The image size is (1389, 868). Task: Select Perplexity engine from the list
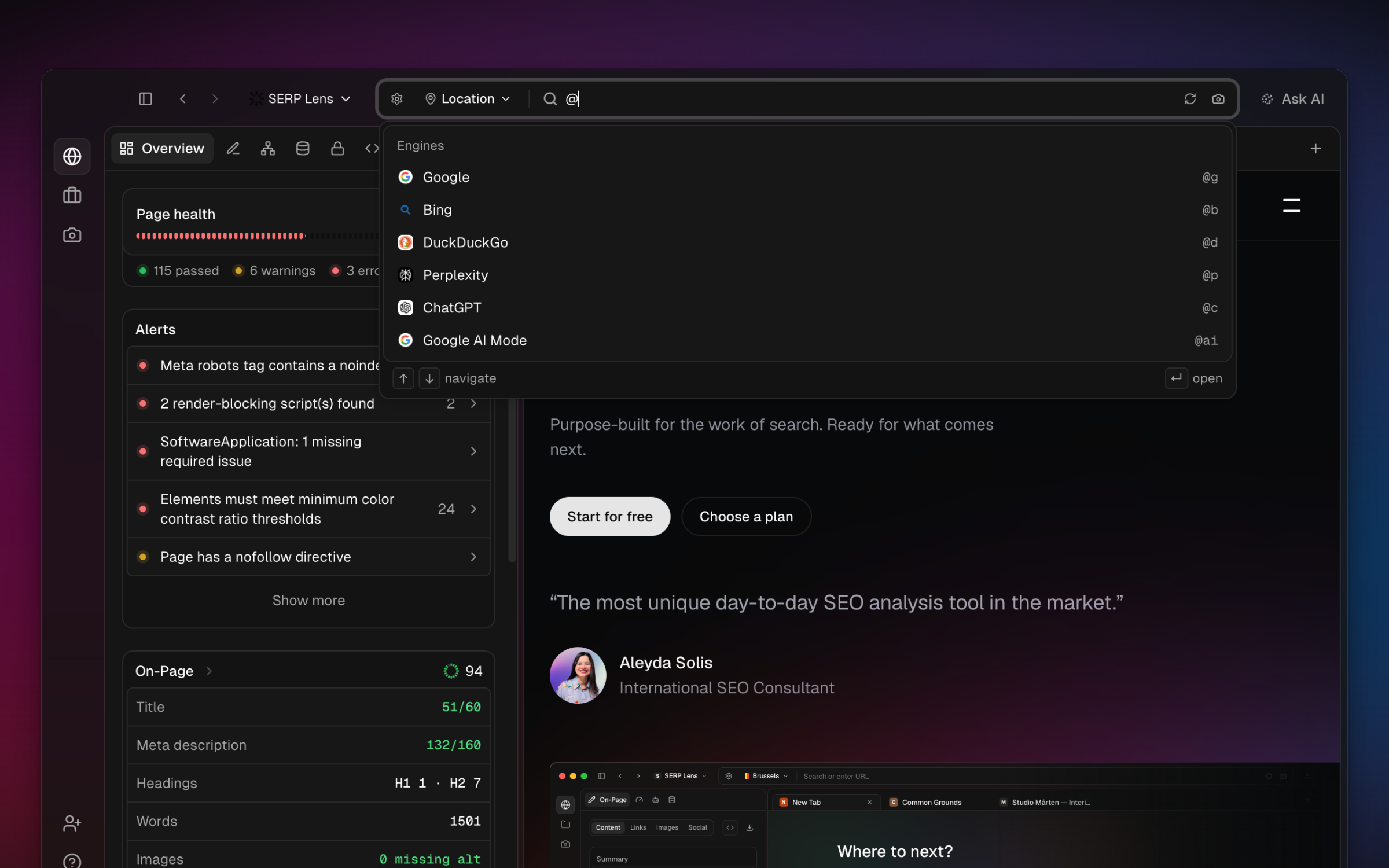tap(807, 275)
